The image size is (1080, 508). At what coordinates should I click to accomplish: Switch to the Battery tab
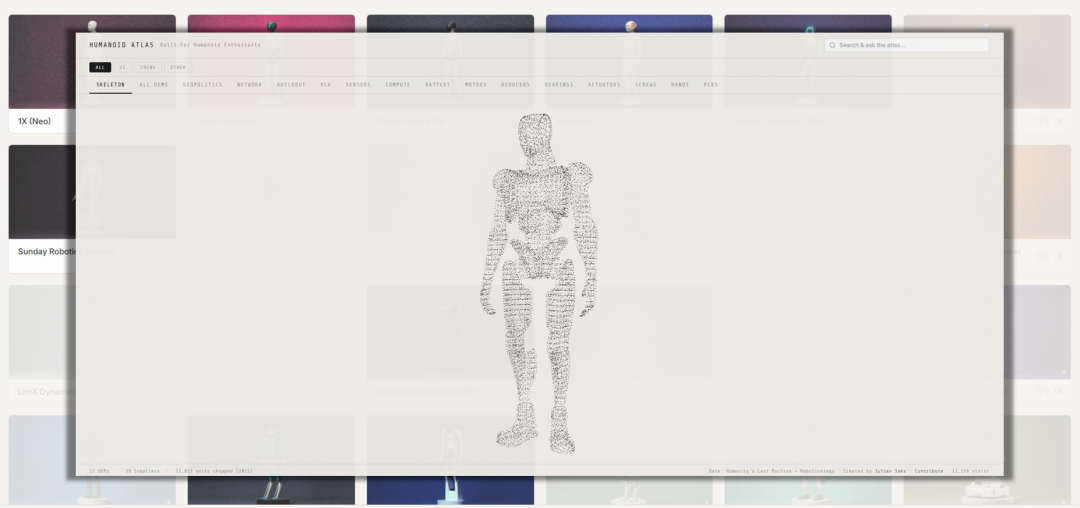click(438, 85)
